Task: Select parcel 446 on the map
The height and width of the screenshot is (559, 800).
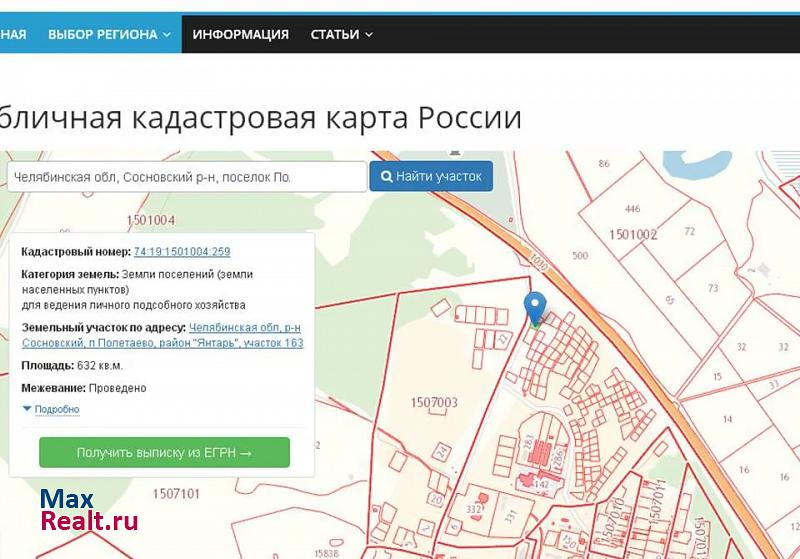Action: coord(632,210)
